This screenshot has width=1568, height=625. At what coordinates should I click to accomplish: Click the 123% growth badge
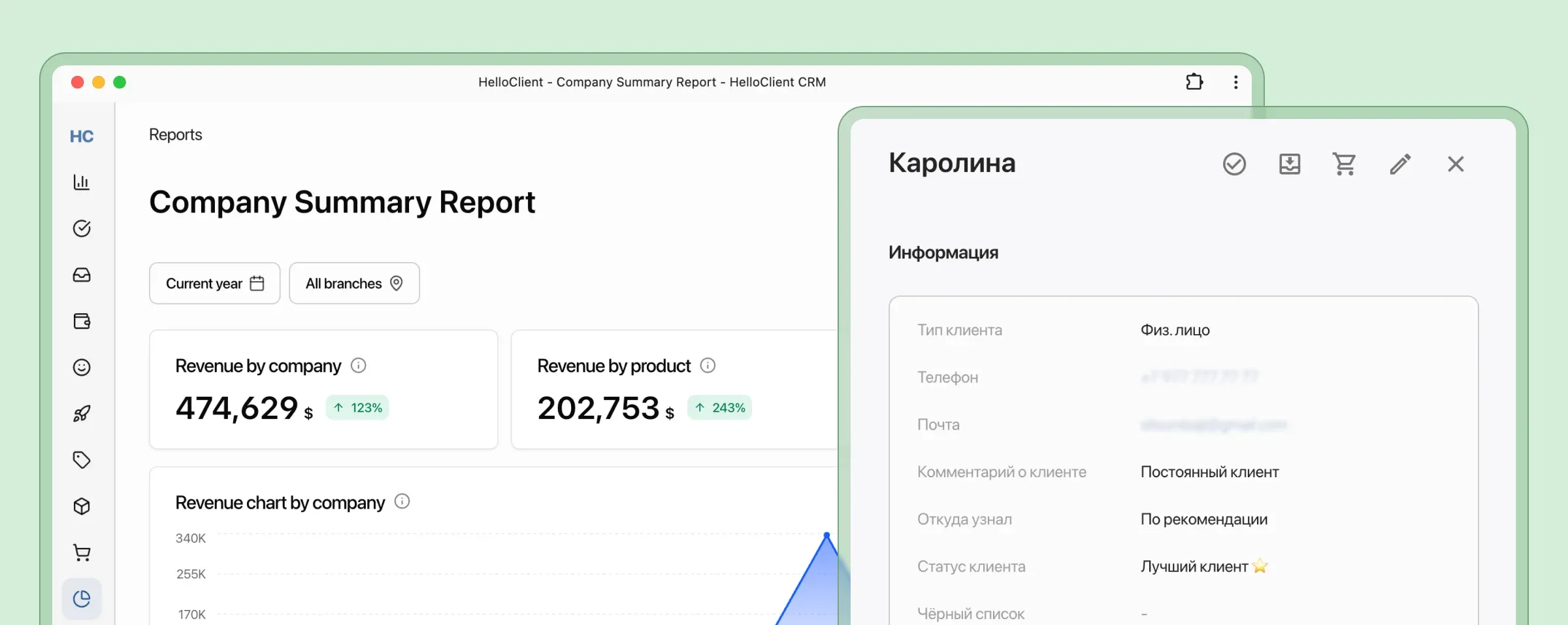[x=357, y=407]
